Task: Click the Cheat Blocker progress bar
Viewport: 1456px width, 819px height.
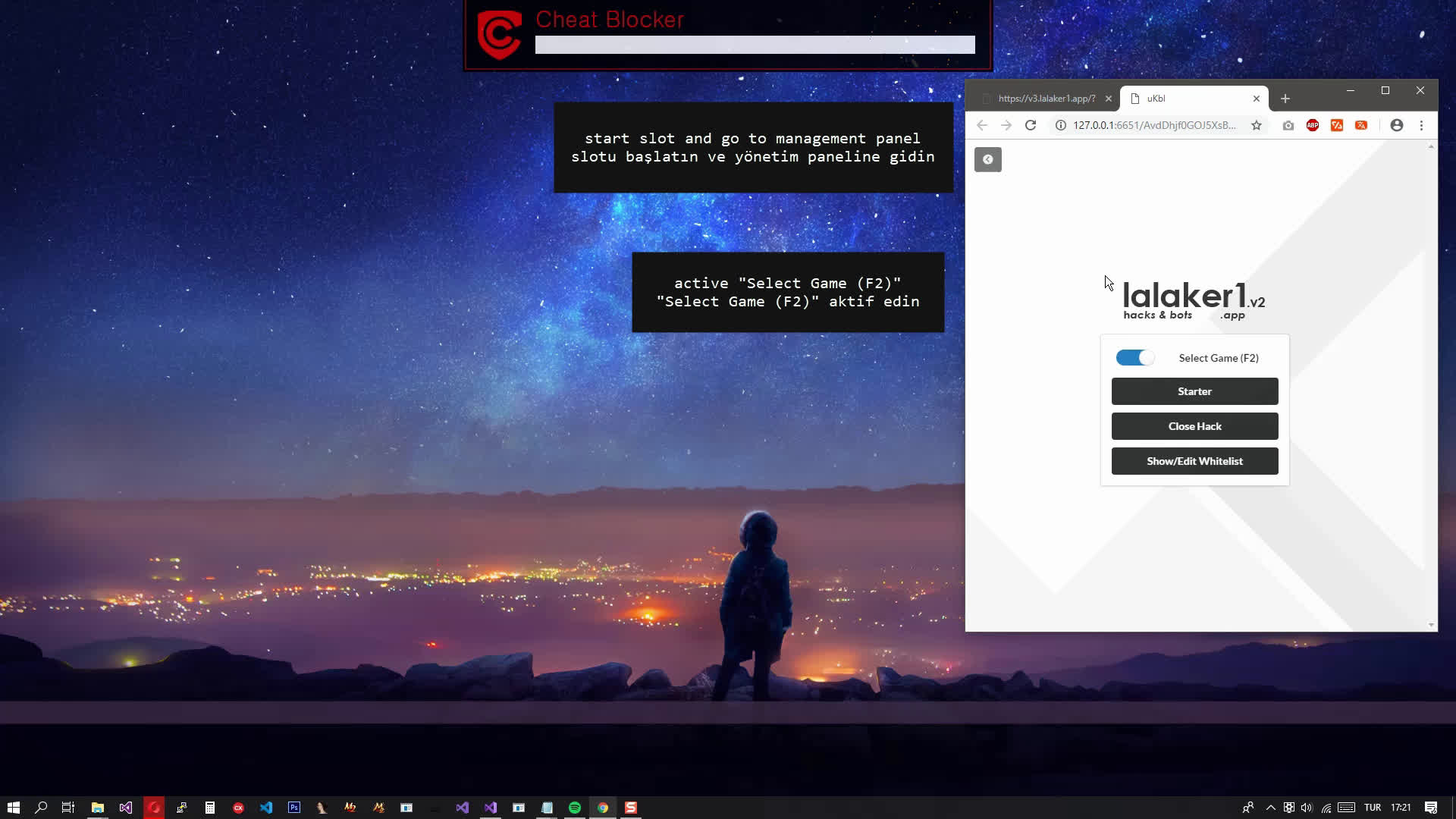Action: pyautogui.click(x=755, y=44)
